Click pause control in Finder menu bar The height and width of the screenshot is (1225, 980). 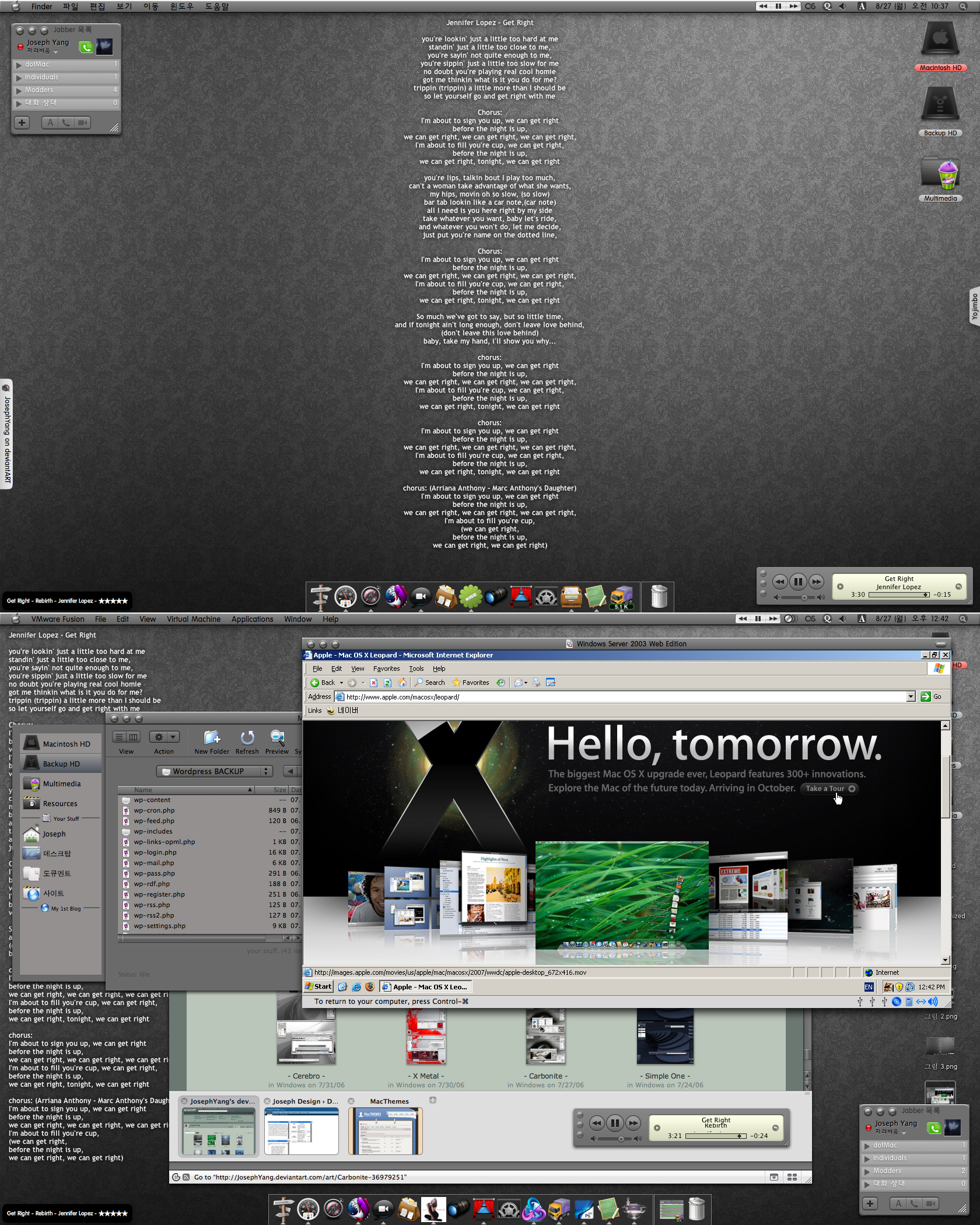point(778,6)
